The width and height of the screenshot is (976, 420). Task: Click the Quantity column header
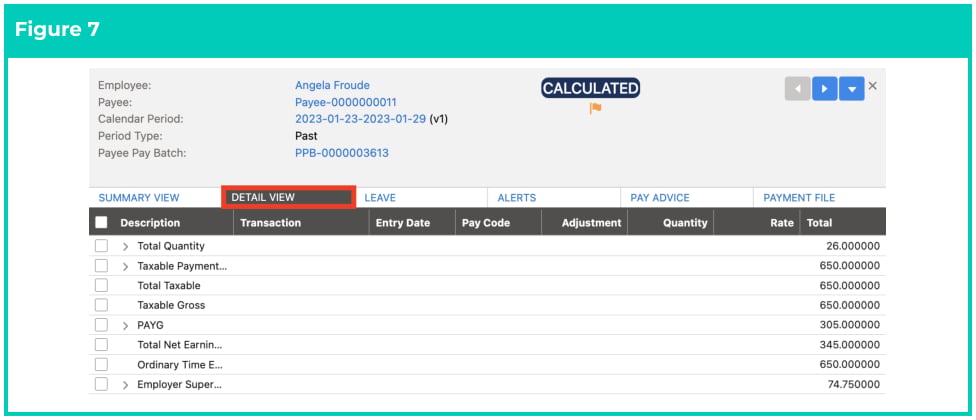click(685, 223)
